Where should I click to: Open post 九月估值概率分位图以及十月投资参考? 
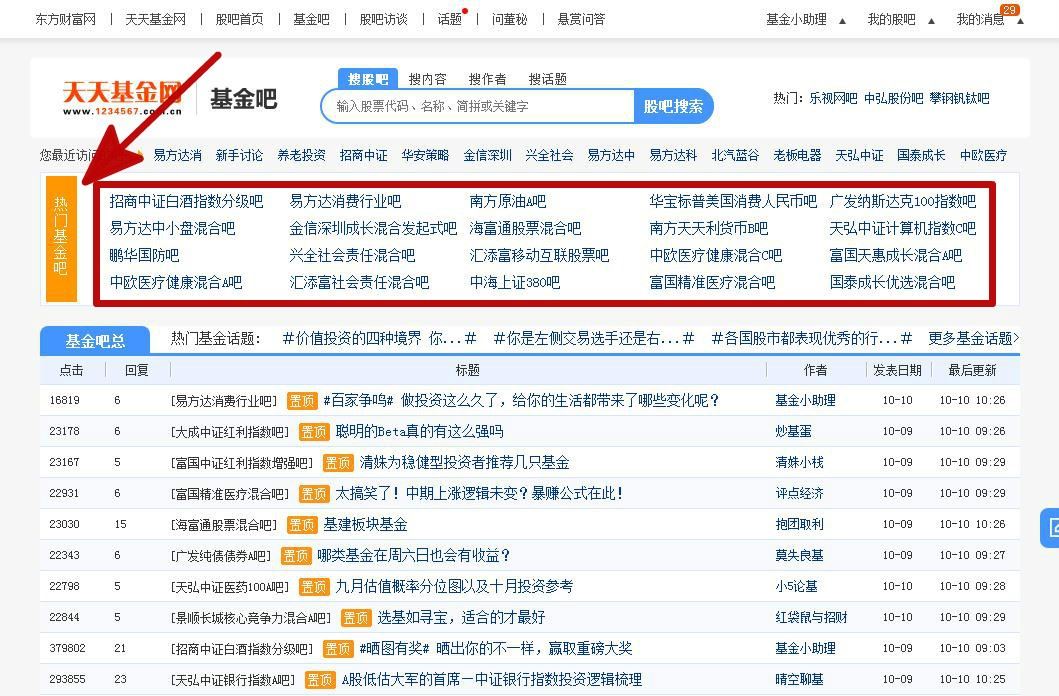(x=455, y=587)
